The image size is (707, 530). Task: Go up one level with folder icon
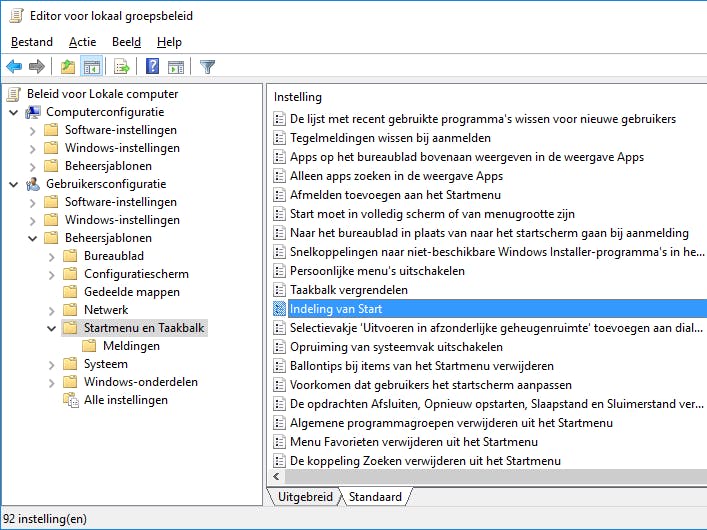click(x=68, y=67)
